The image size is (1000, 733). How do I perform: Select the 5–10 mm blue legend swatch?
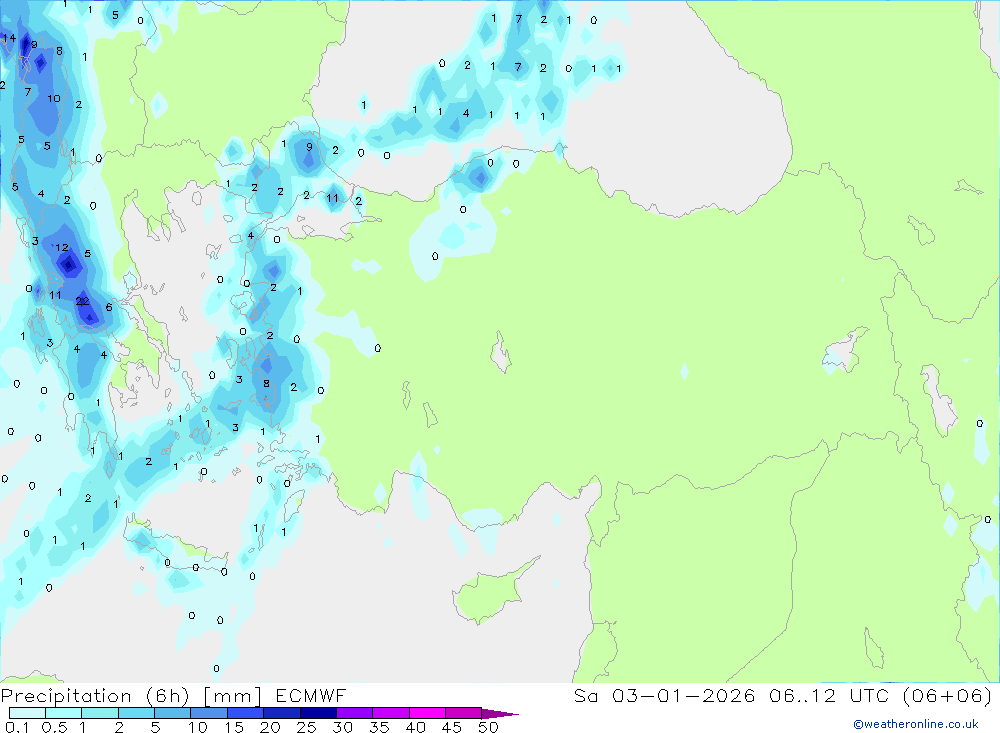(172, 713)
